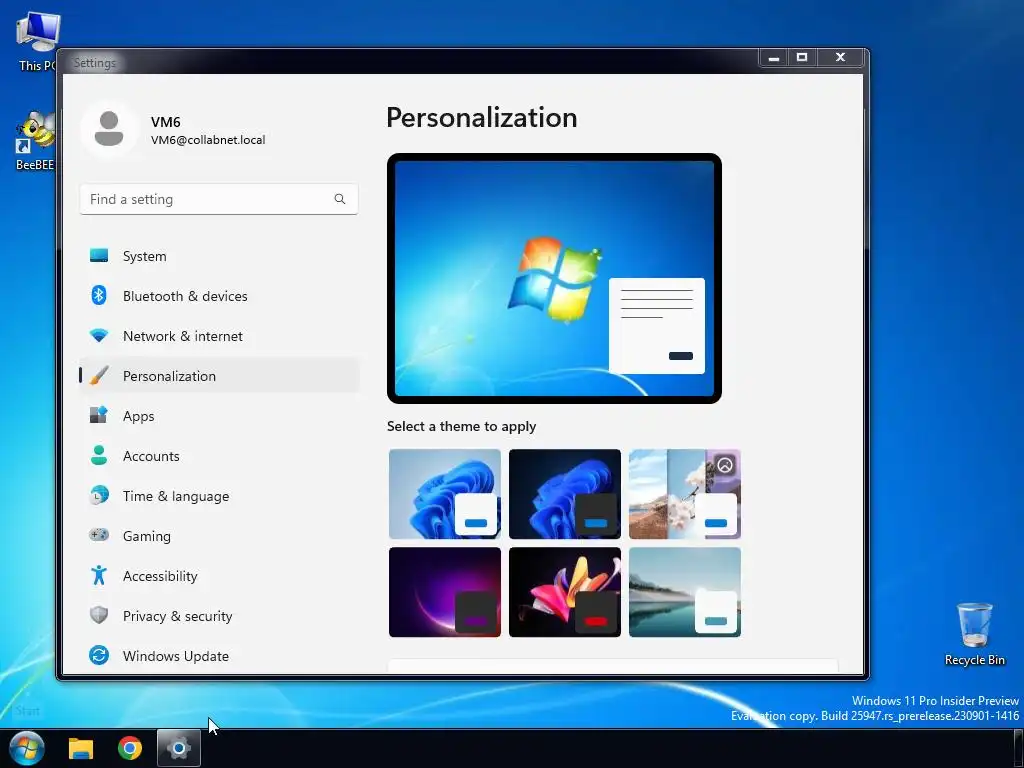The width and height of the screenshot is (1024, 768).
Task: Apply the purple Glow theme
Action: pos(445,592)
